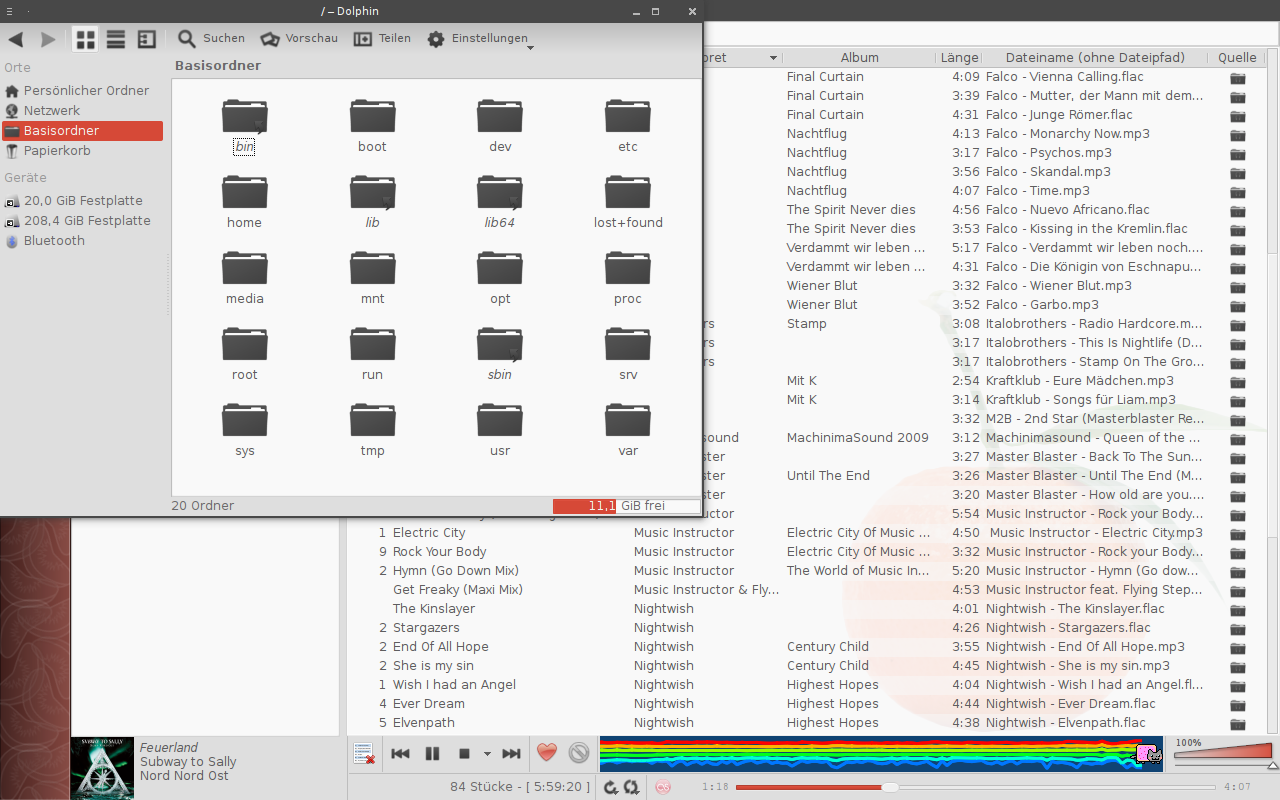Screen dimensions: 1280x800
Task: Click Teilen to split the Dolphin view
Action: (382, 39)
